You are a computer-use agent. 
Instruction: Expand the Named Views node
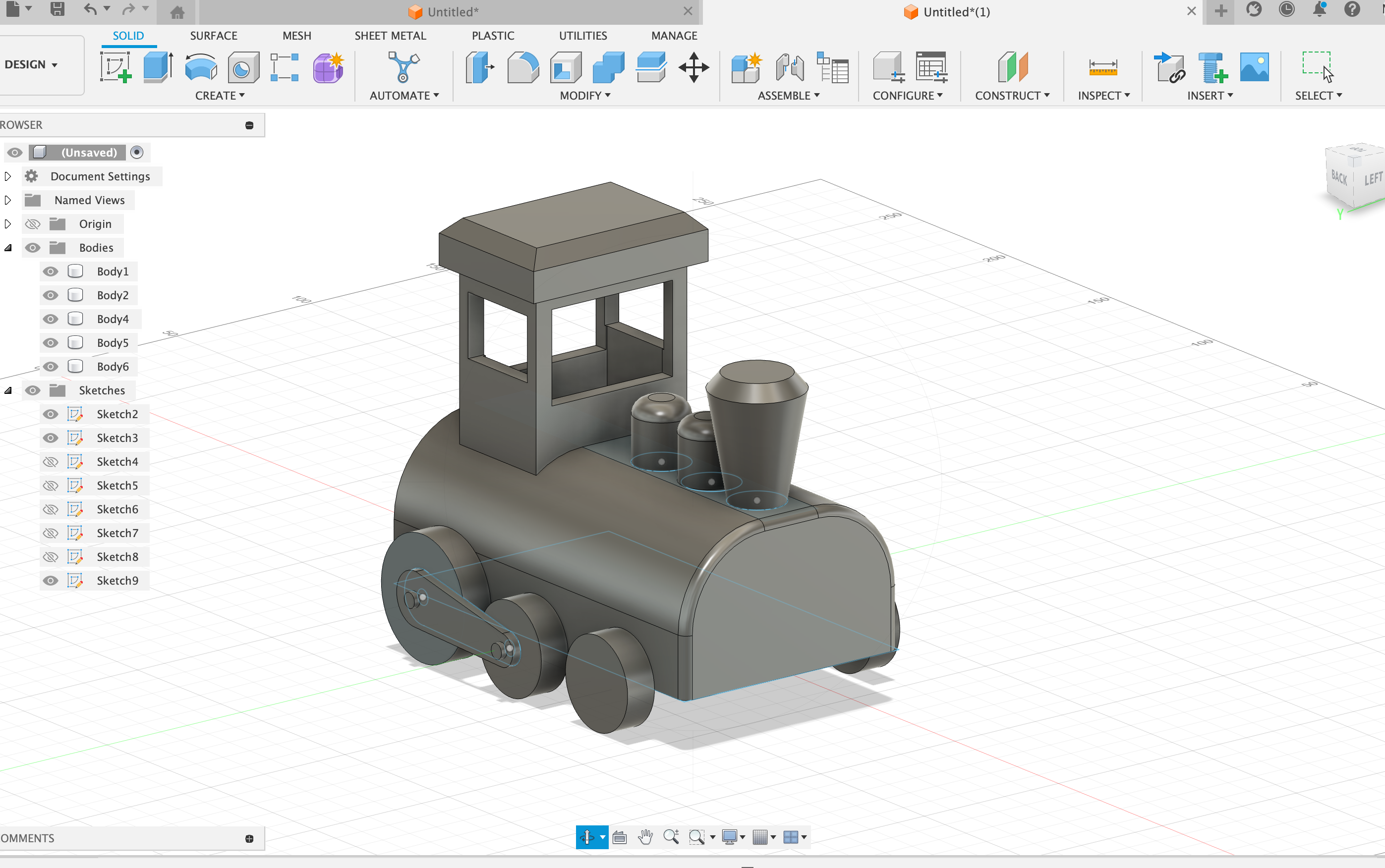[x=8, y=200]
